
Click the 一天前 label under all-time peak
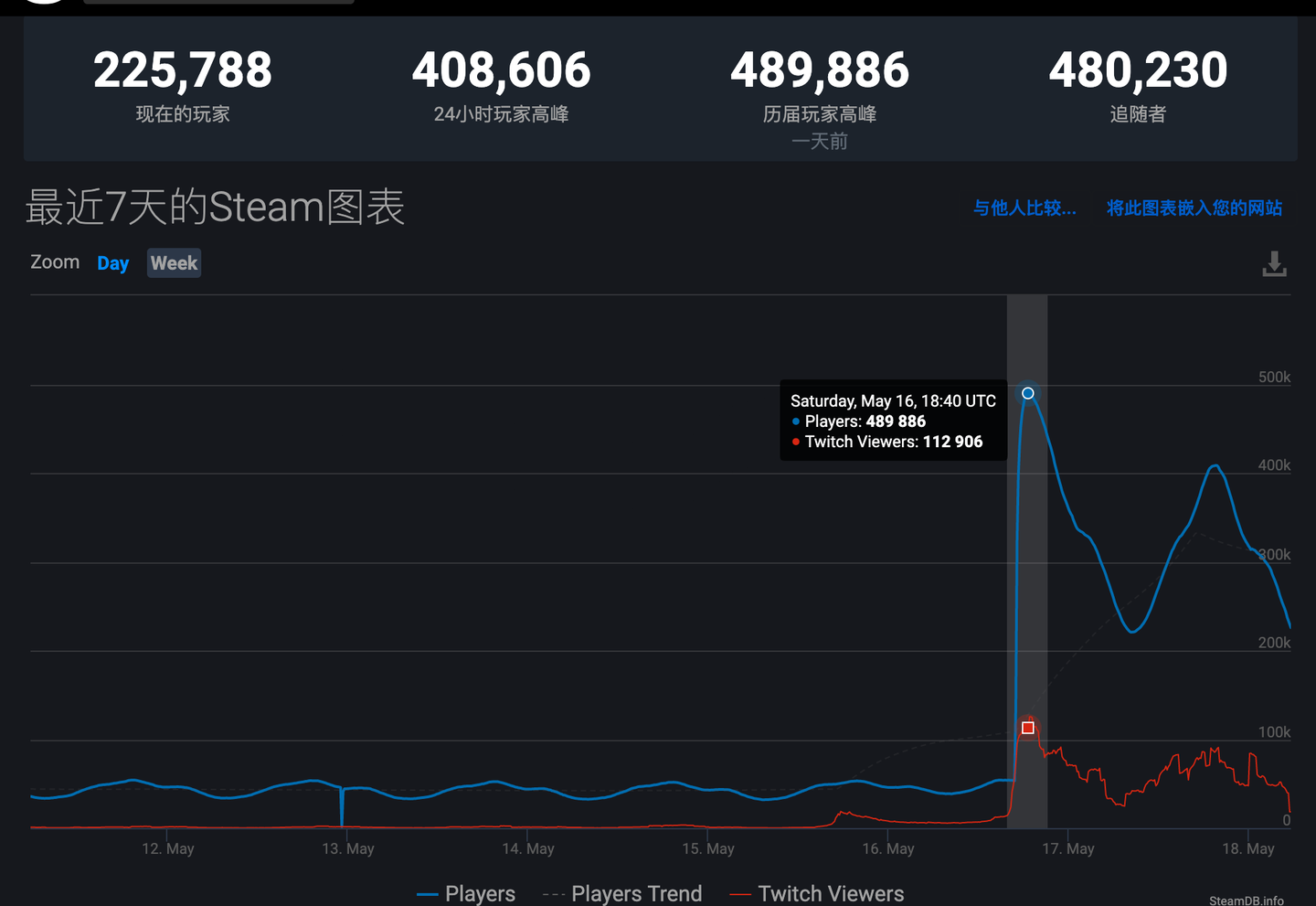point(820,141)
